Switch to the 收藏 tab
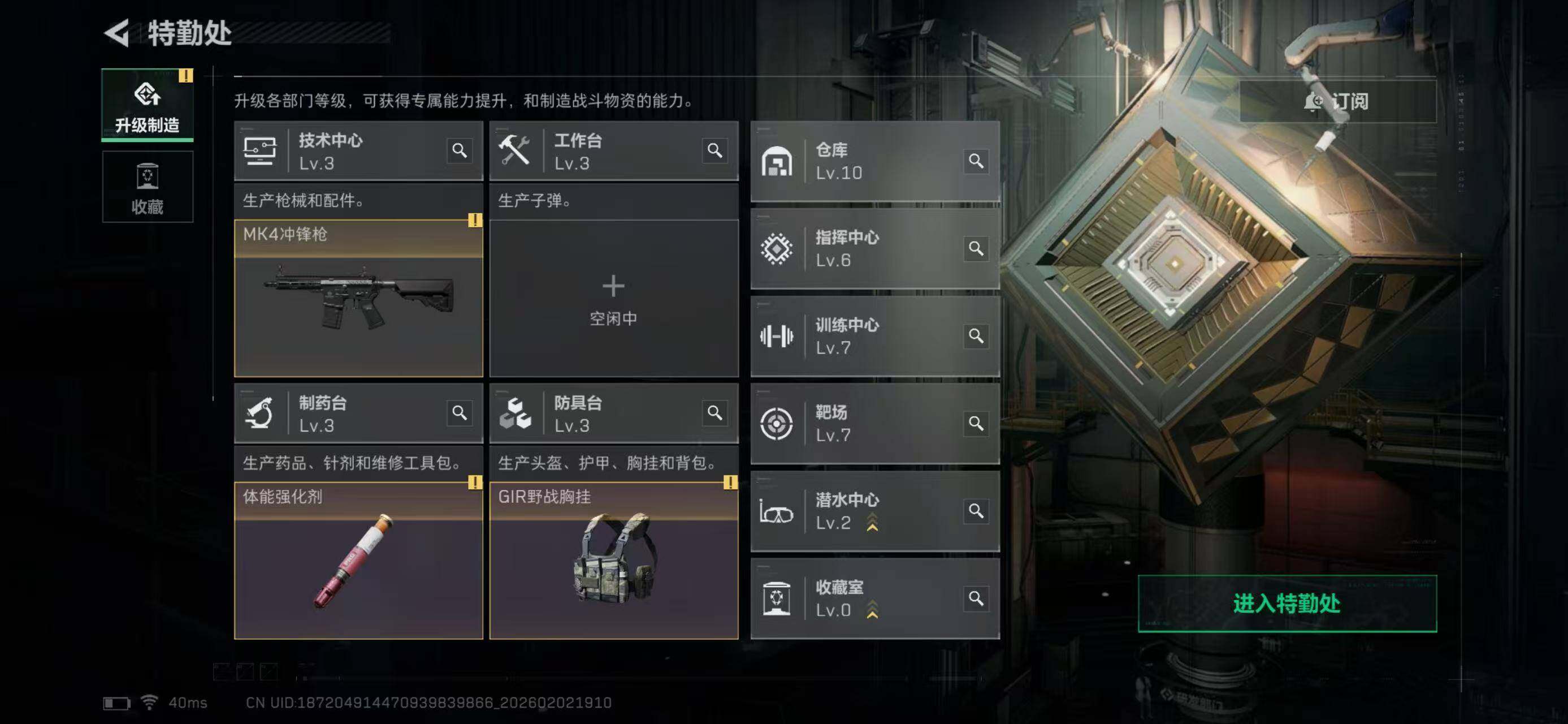 (148, 187)
